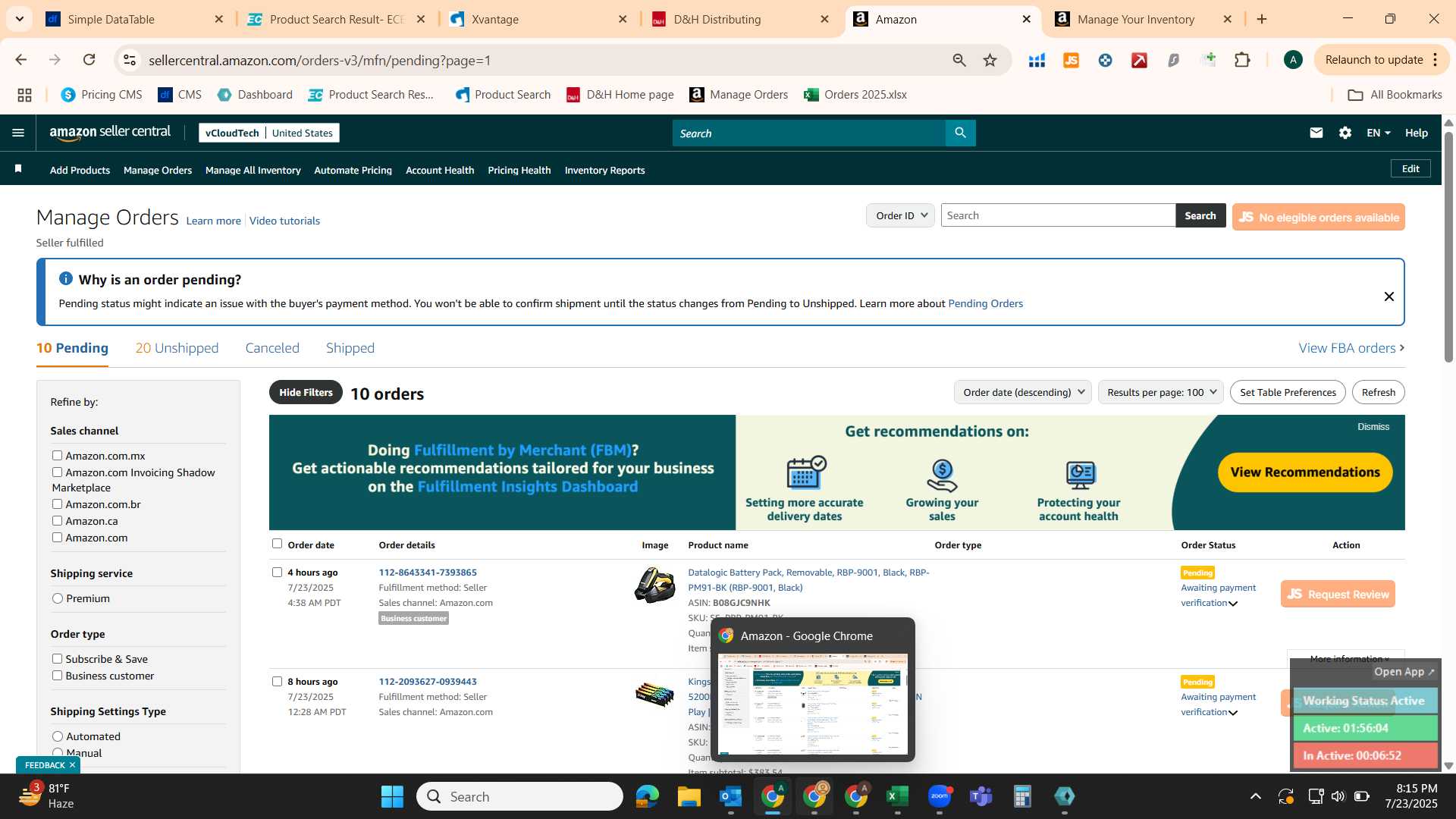Screen dimensions: 1456x819
Task: Click the Datalogic battery pack product thumbnail
Action: (x=654, y=585)
